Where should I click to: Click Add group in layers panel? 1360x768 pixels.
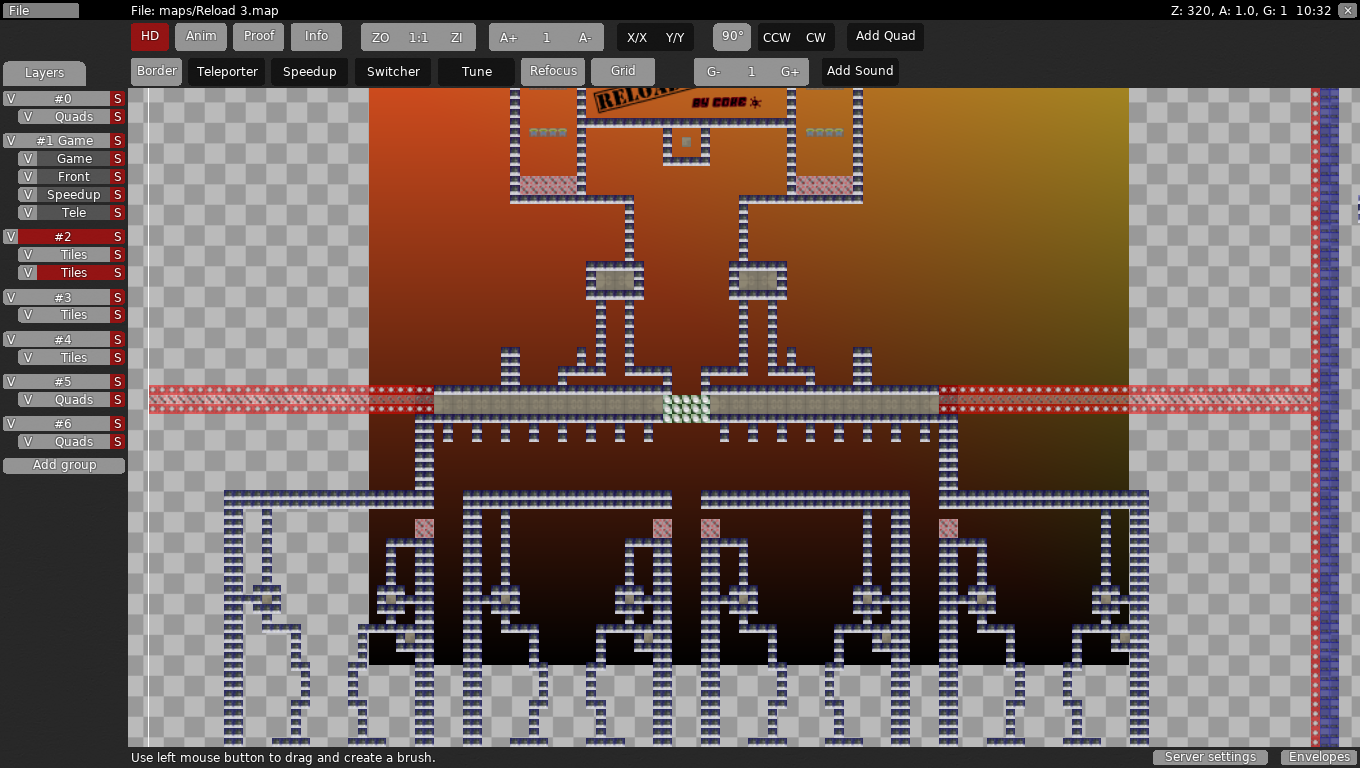click(64, 465)
